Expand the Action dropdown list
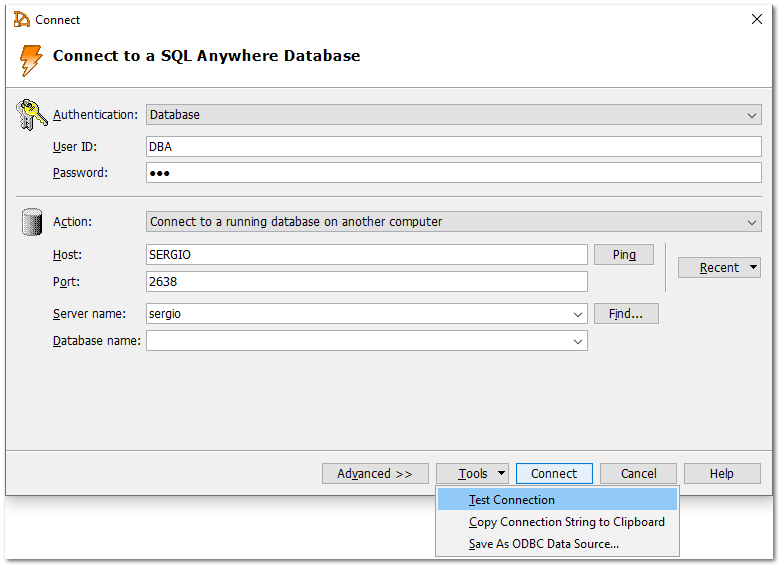 752,222
